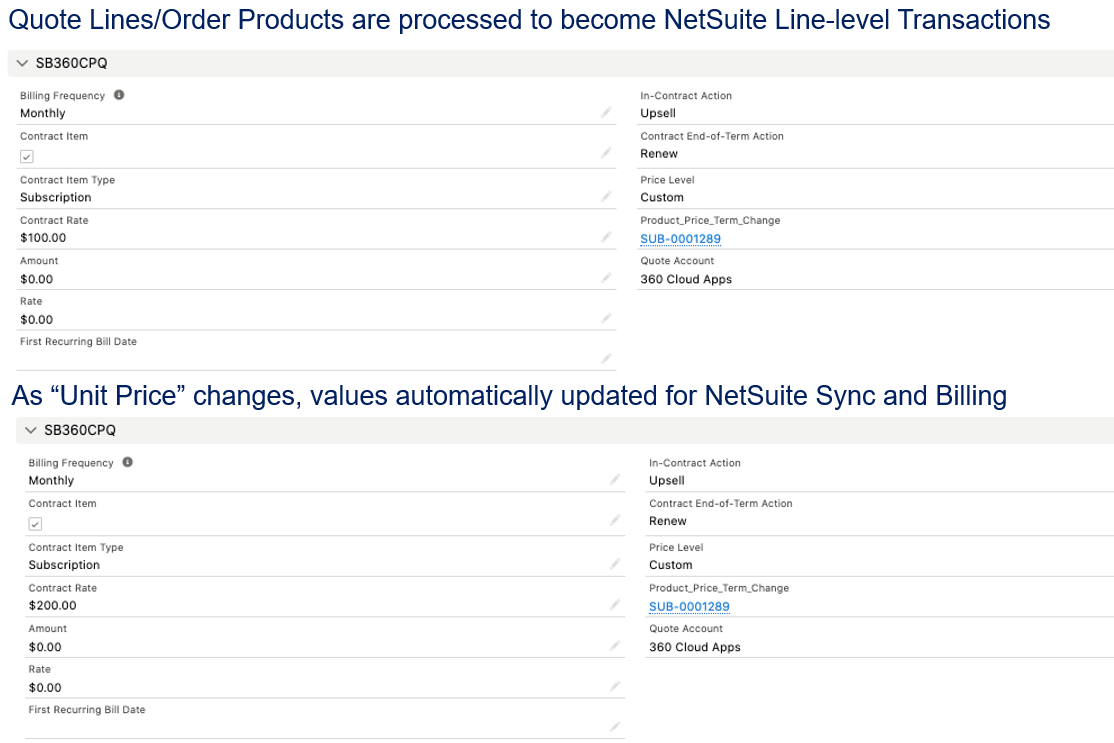1114x743 pixels.
Task: Toggle the Contract Item checkbox in the bottom section
Action: [x=35, y=524]
